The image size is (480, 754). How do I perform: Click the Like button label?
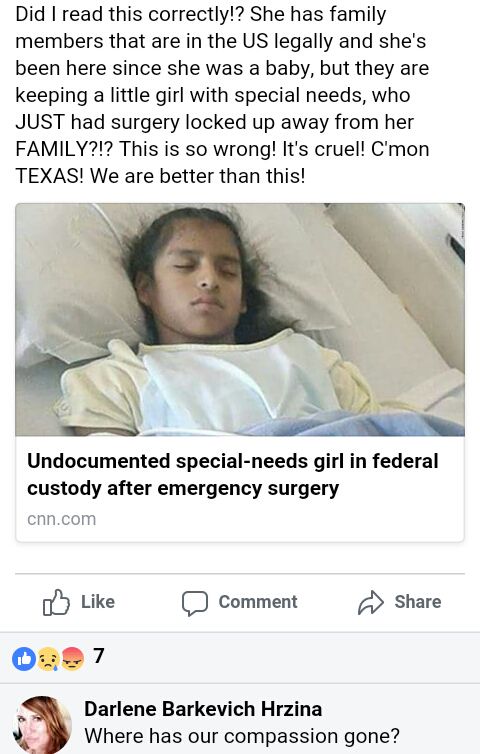tap(98, 602)
